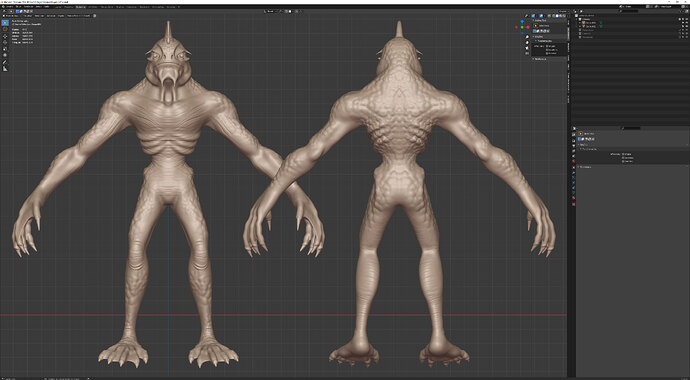Open the Texture checker properties tab
690x380 pixels.
(x=574, y=204)
